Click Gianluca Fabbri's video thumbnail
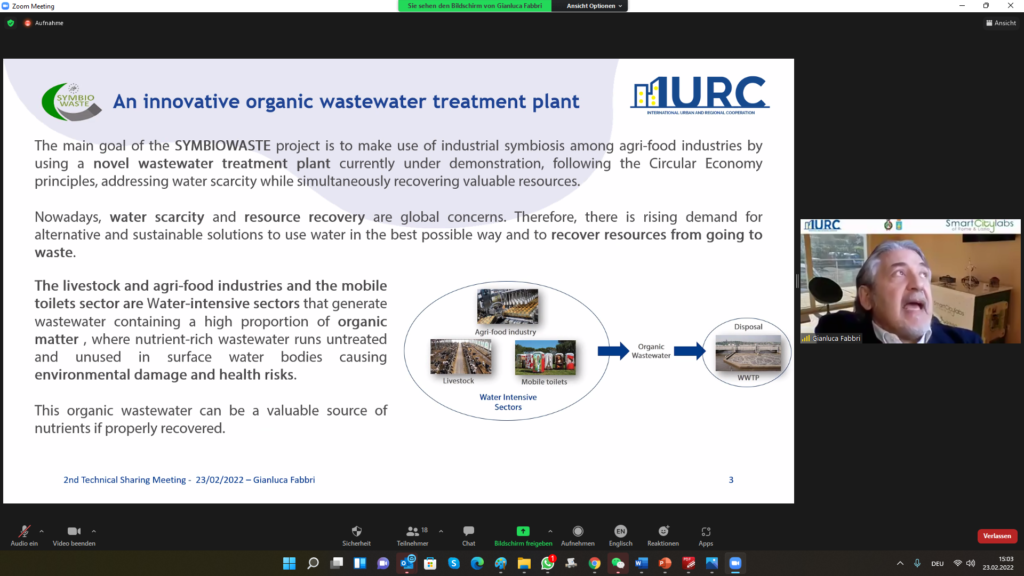 coord(910,280)
